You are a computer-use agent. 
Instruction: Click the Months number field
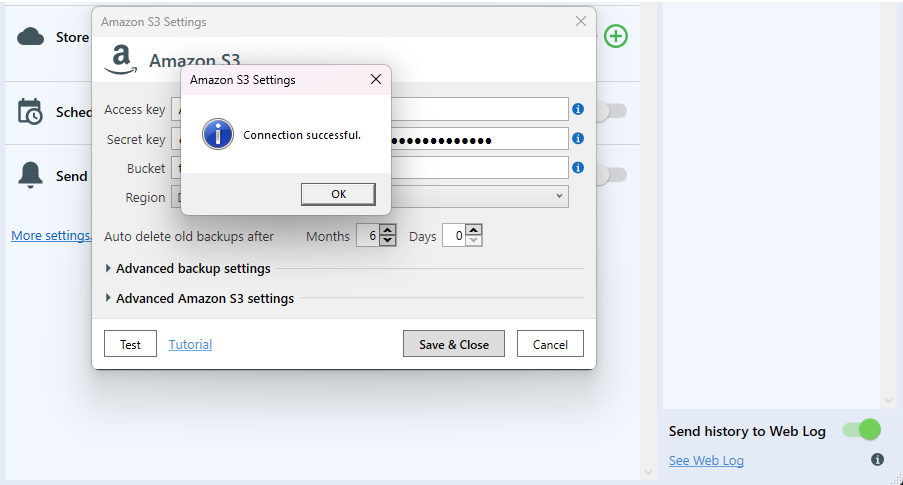[369, 235]
